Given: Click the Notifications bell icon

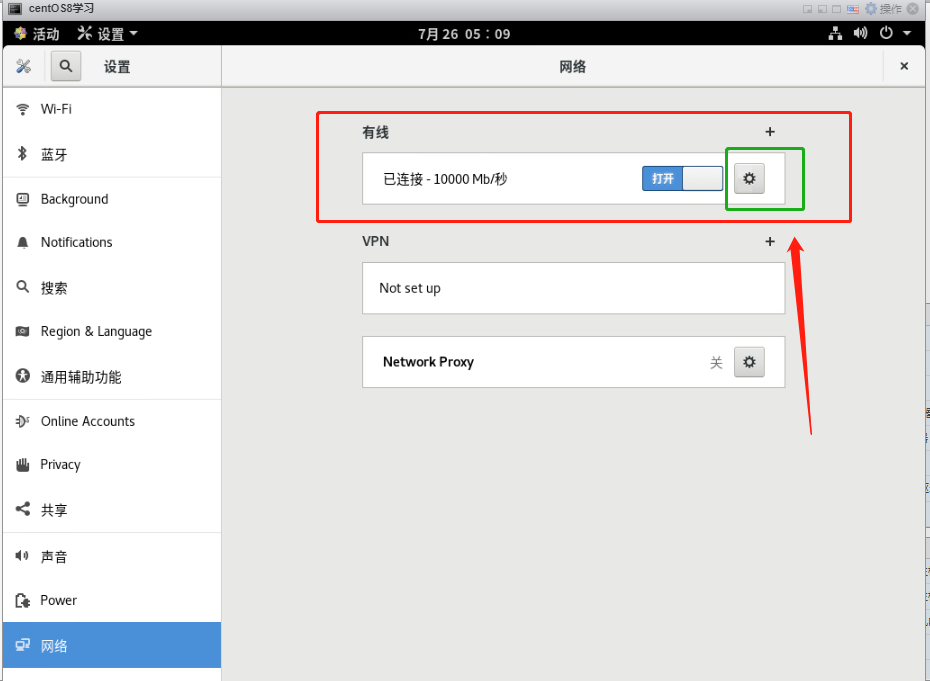Looking at the screenshot, I should (x=23, y=243).
